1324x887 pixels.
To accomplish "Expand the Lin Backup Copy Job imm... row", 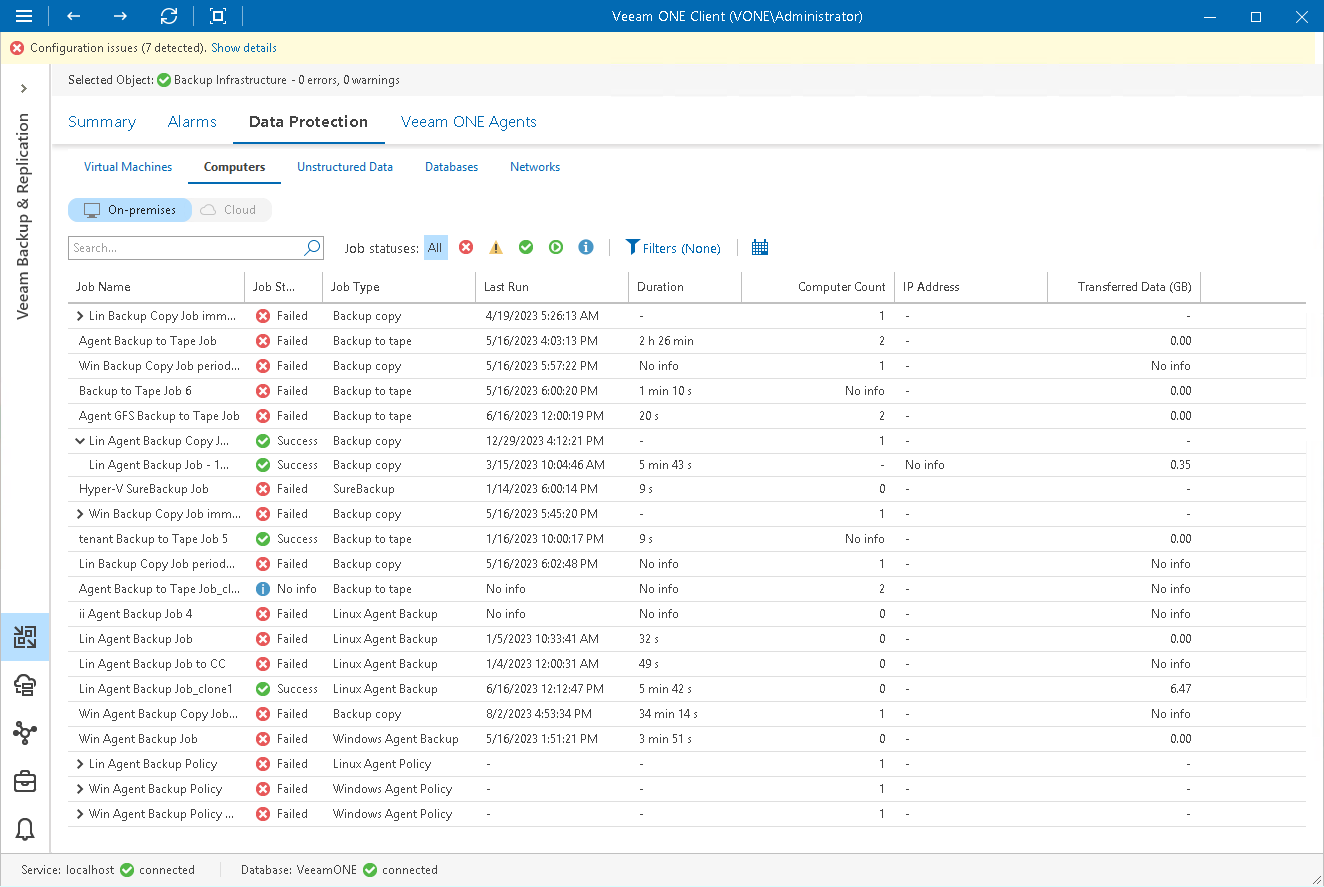I will tap(80, 316).
